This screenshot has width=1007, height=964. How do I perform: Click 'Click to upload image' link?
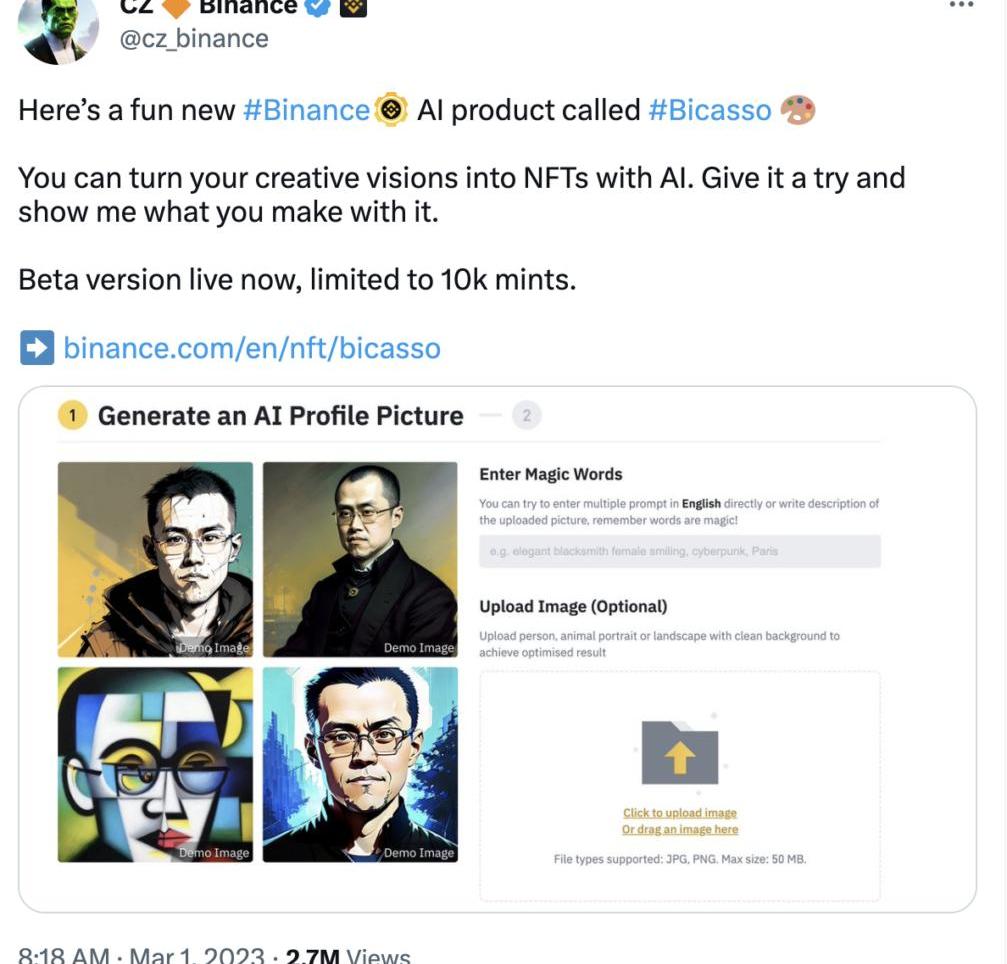coord(679,812)
